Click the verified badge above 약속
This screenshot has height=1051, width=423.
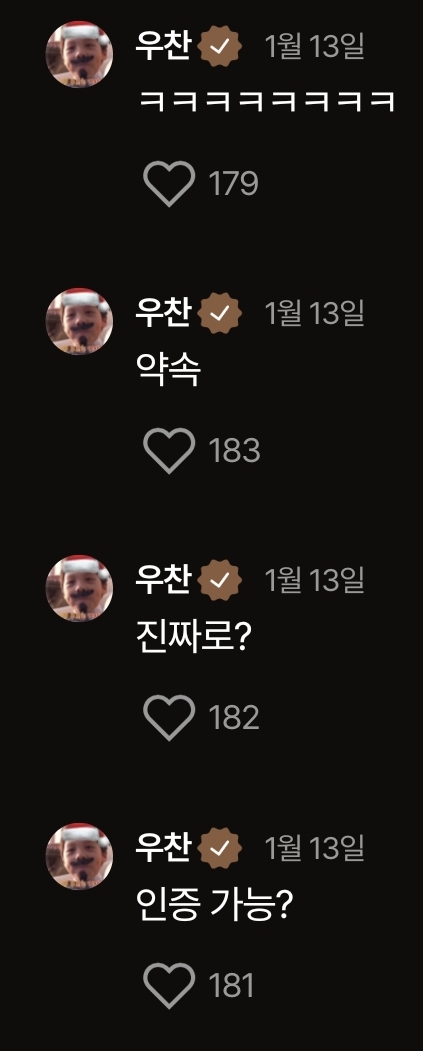pos(221,313)
